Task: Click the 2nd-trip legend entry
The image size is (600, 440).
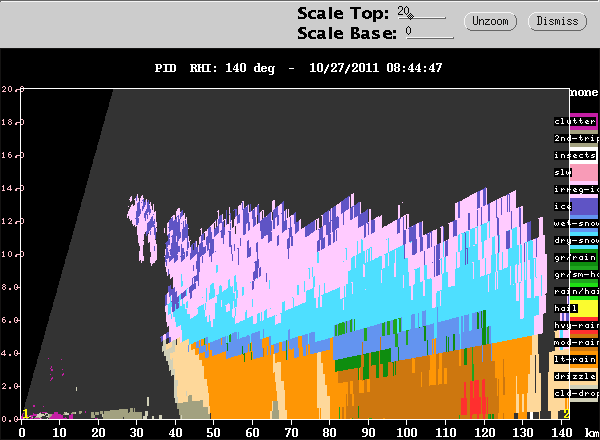Action: pos(575,138)
